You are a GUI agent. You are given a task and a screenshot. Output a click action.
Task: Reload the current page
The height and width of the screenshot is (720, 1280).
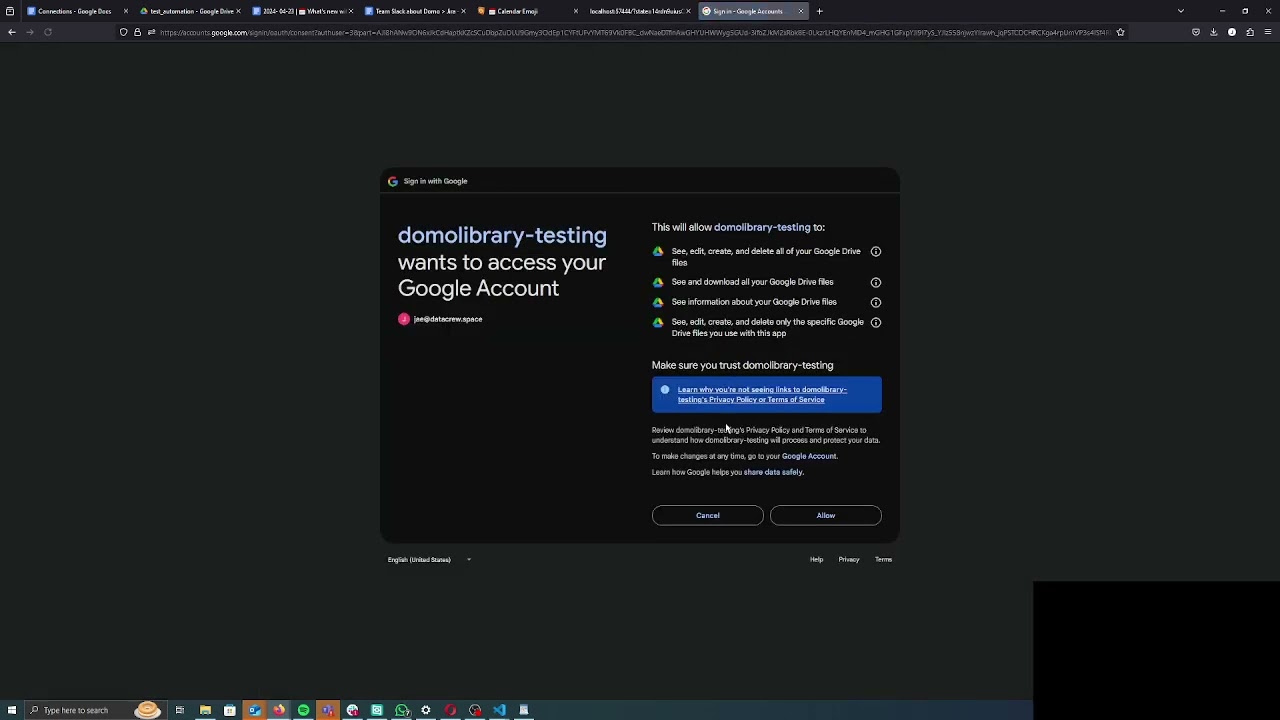click(x=48, y=32)
